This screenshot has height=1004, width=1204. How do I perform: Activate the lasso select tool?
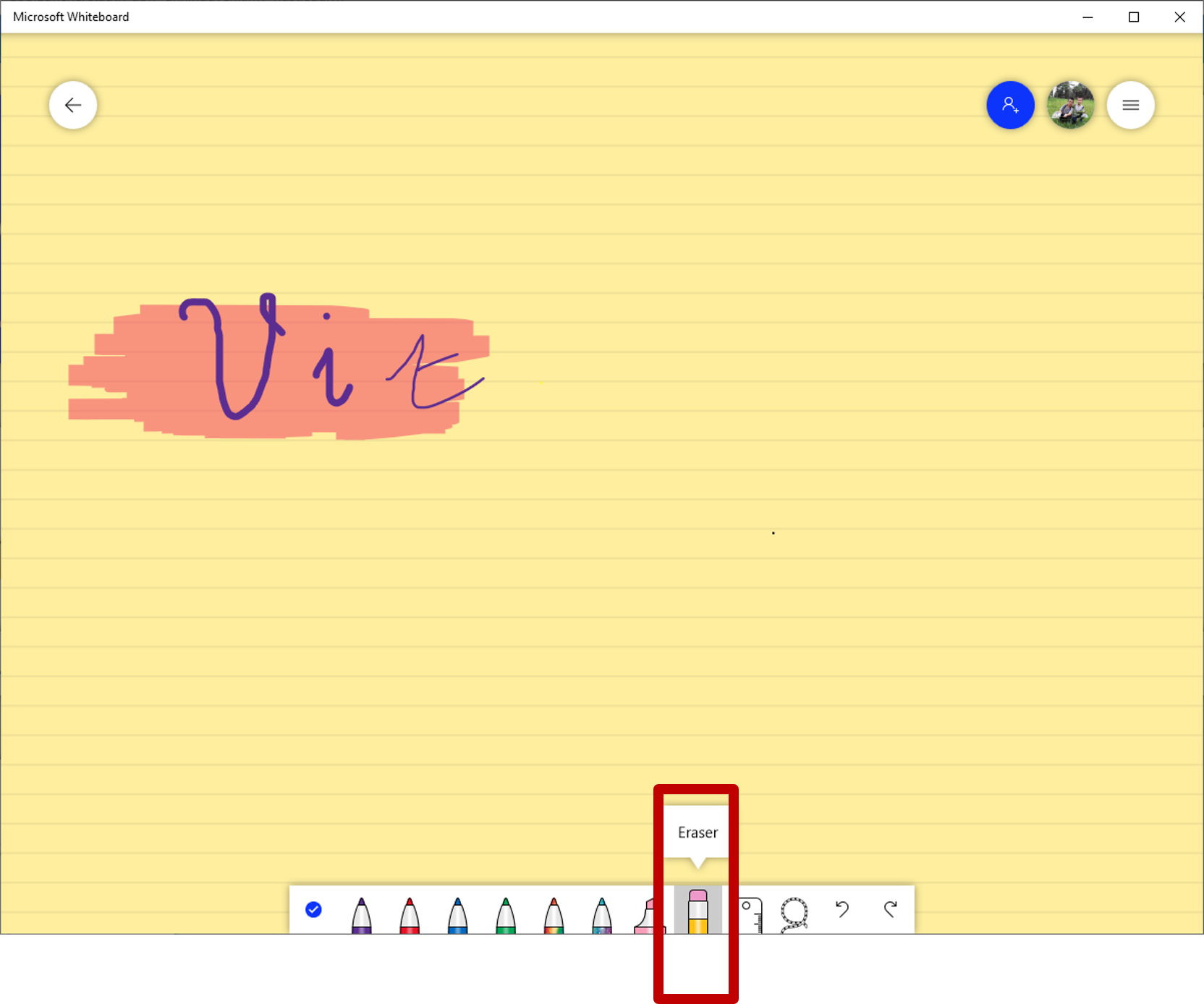[794, 913]
